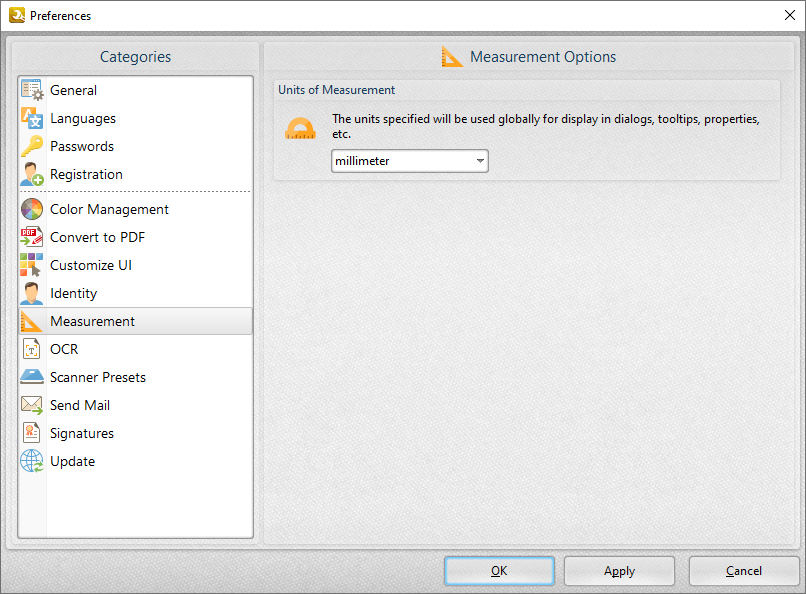Open the millimeter units dropdown
This screenshot has height=594, width=806.
405,160
